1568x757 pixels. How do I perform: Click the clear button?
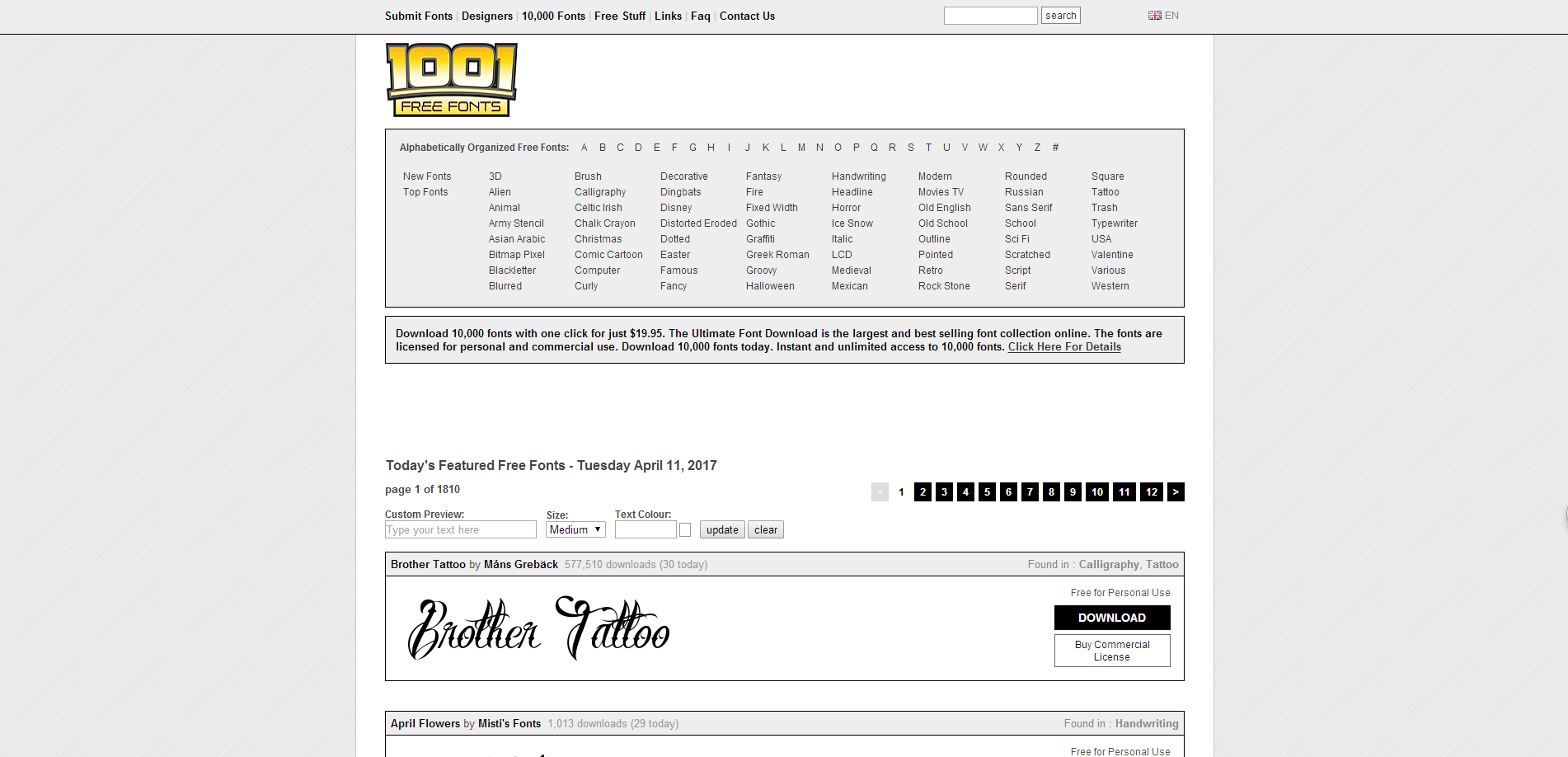(x=766, y=529)
